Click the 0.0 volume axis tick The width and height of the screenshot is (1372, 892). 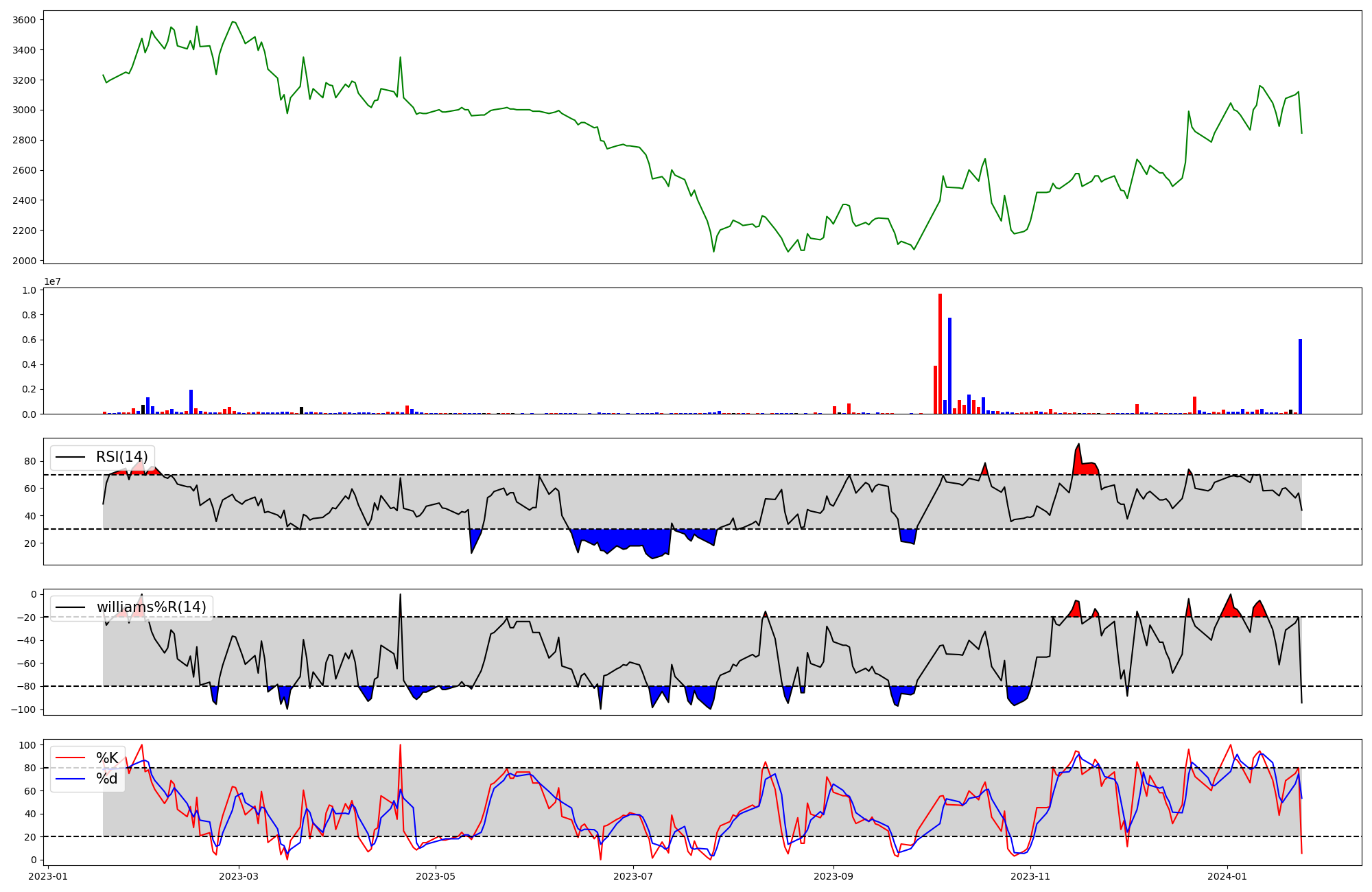[29, 414]
